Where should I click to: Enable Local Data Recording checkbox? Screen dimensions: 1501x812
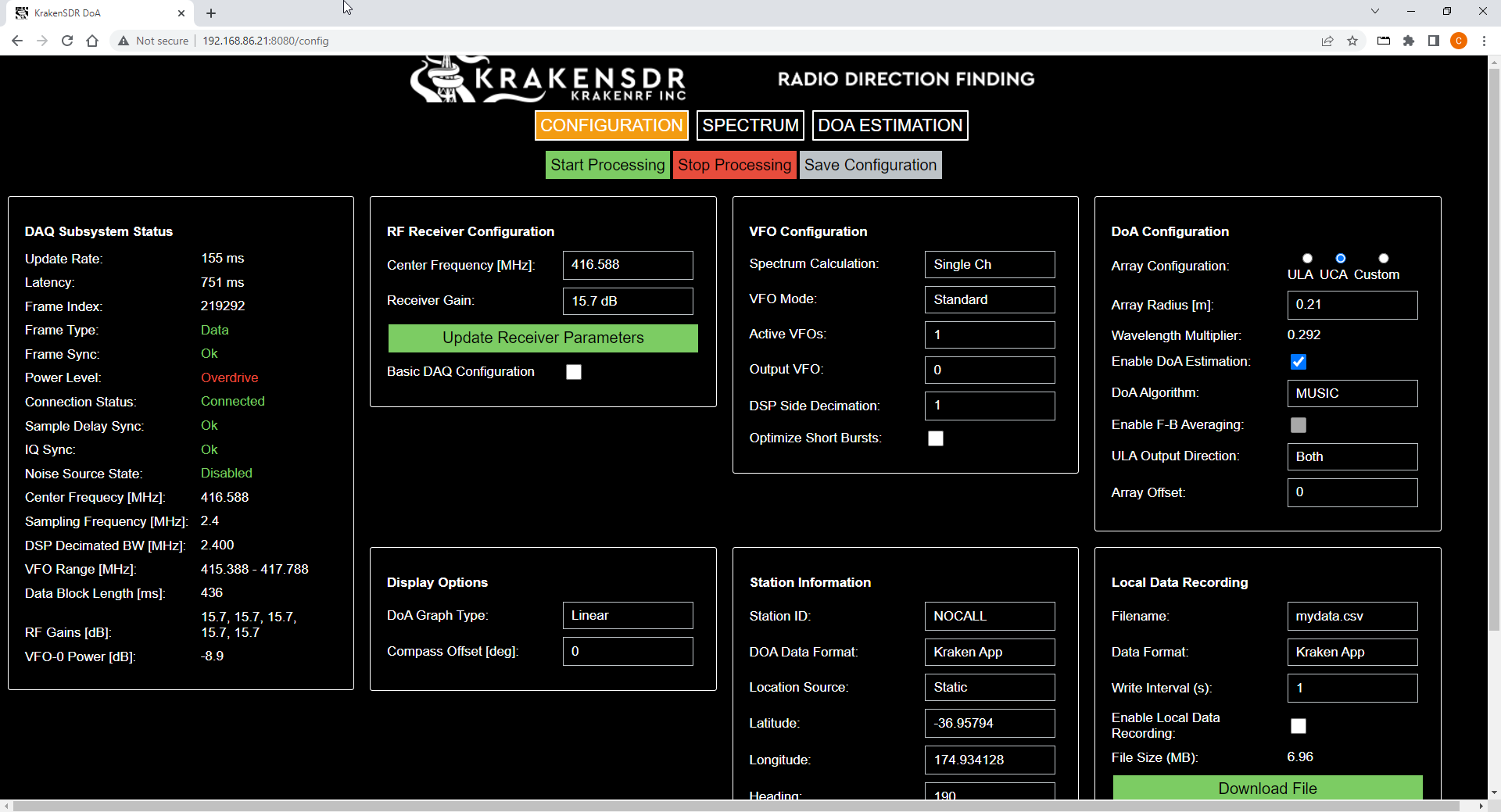click(1299, 726)
